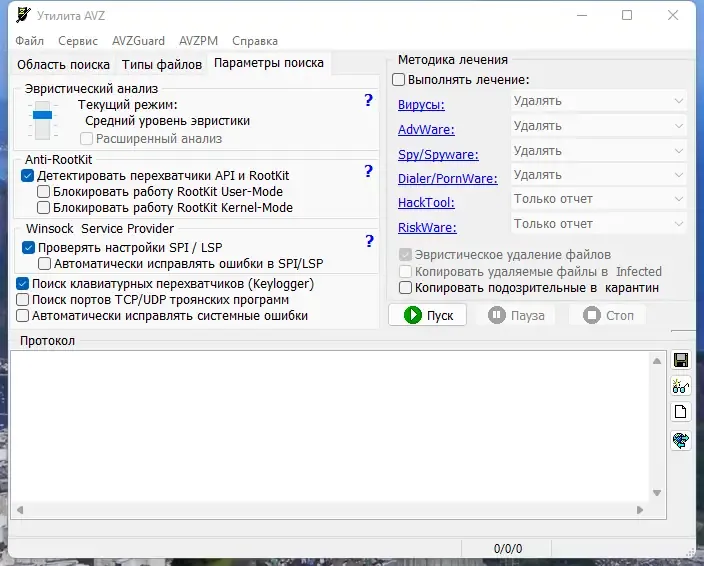Screen dimensions: 704x566
Task: Click the heuristic level slider thumb
Action: point(43,115)
